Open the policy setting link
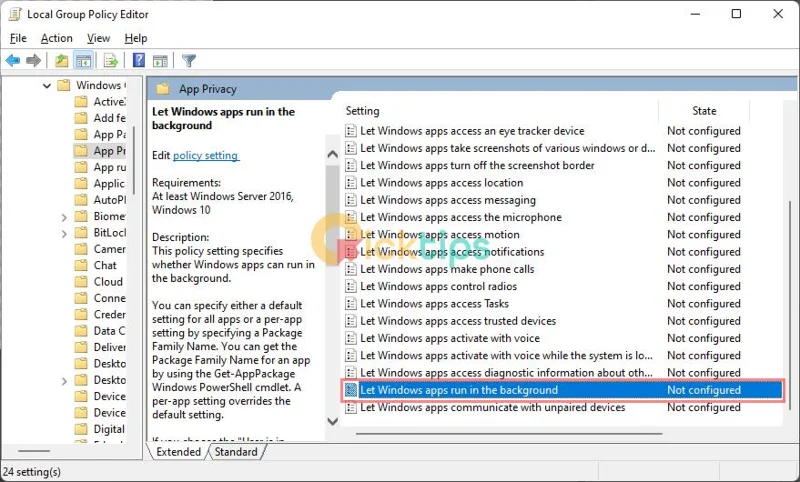Screen dimensions: 800x482 tap(206, 156)
